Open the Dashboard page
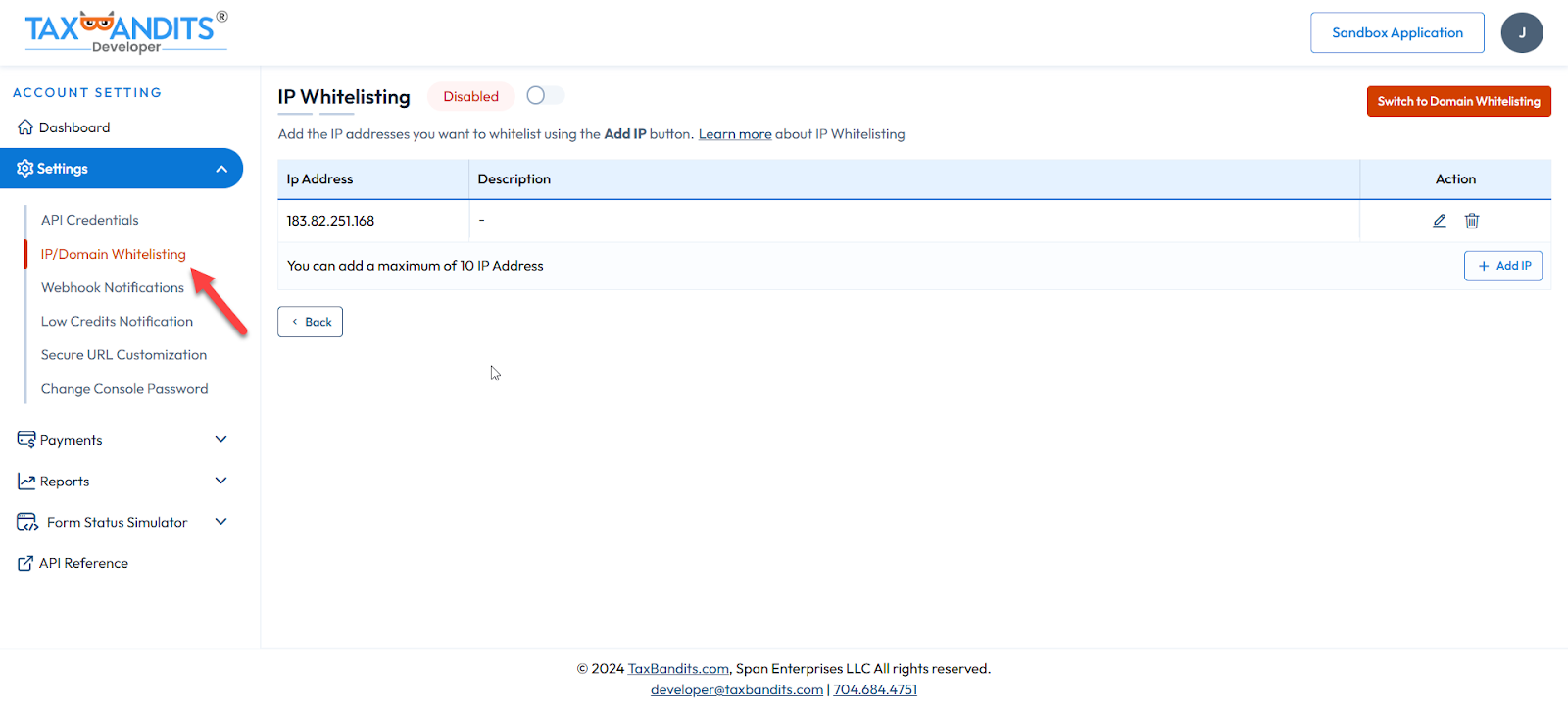The height and width of the screenshot is (710, 1568). click(74, 127)
